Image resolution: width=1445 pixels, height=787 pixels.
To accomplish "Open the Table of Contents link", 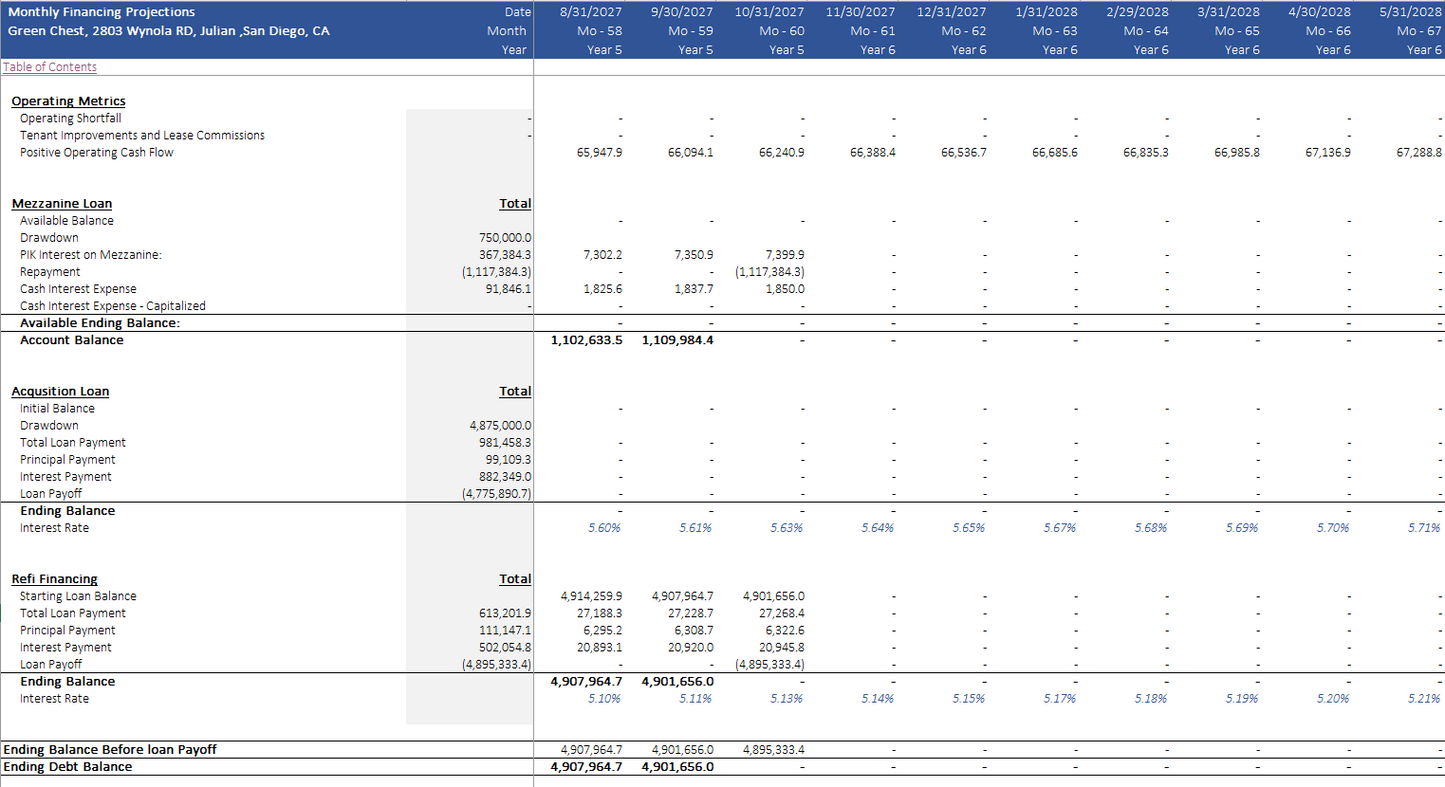I will point(50,67).
